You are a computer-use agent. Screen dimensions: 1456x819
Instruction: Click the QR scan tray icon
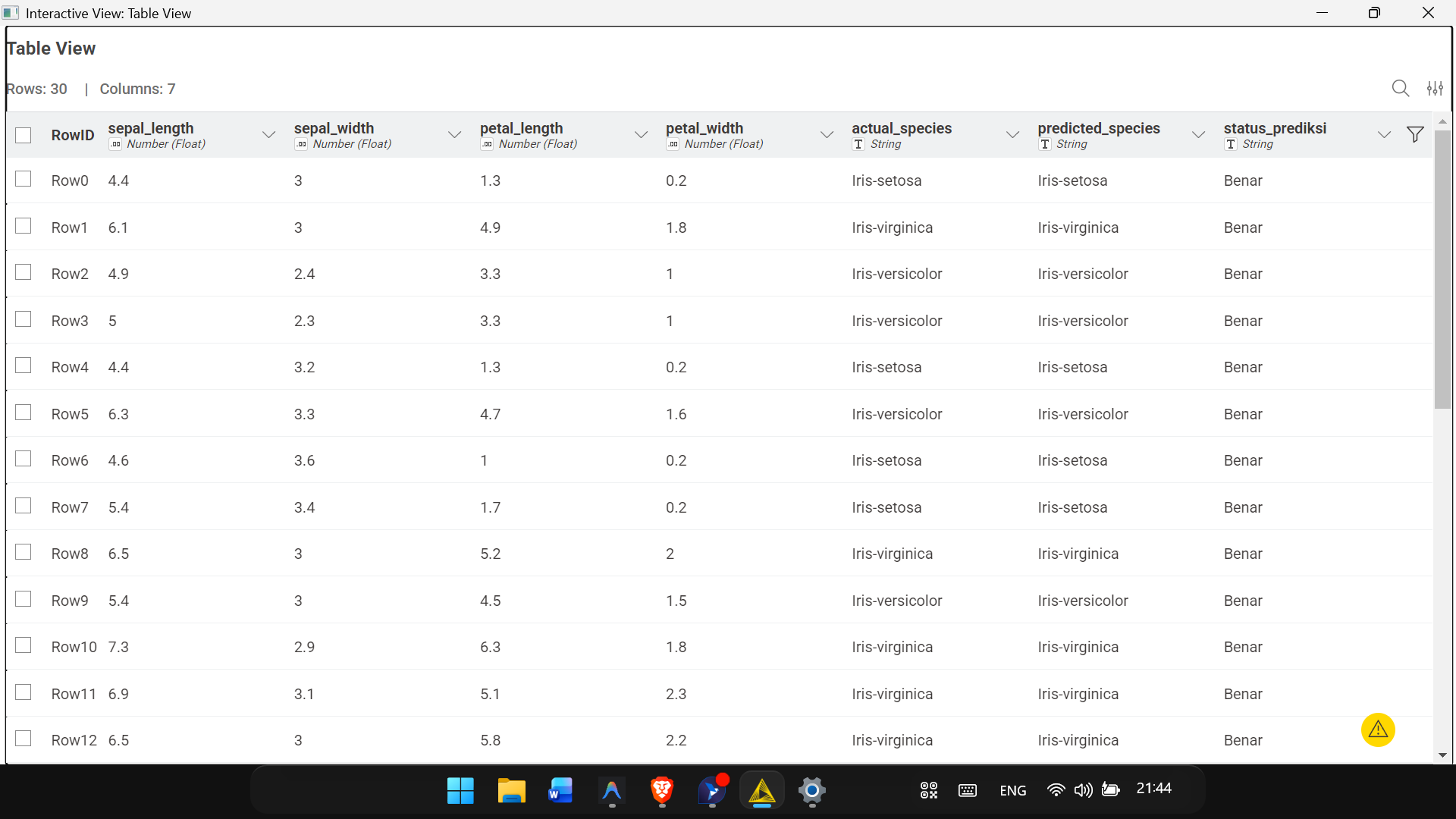pos(929,790)
